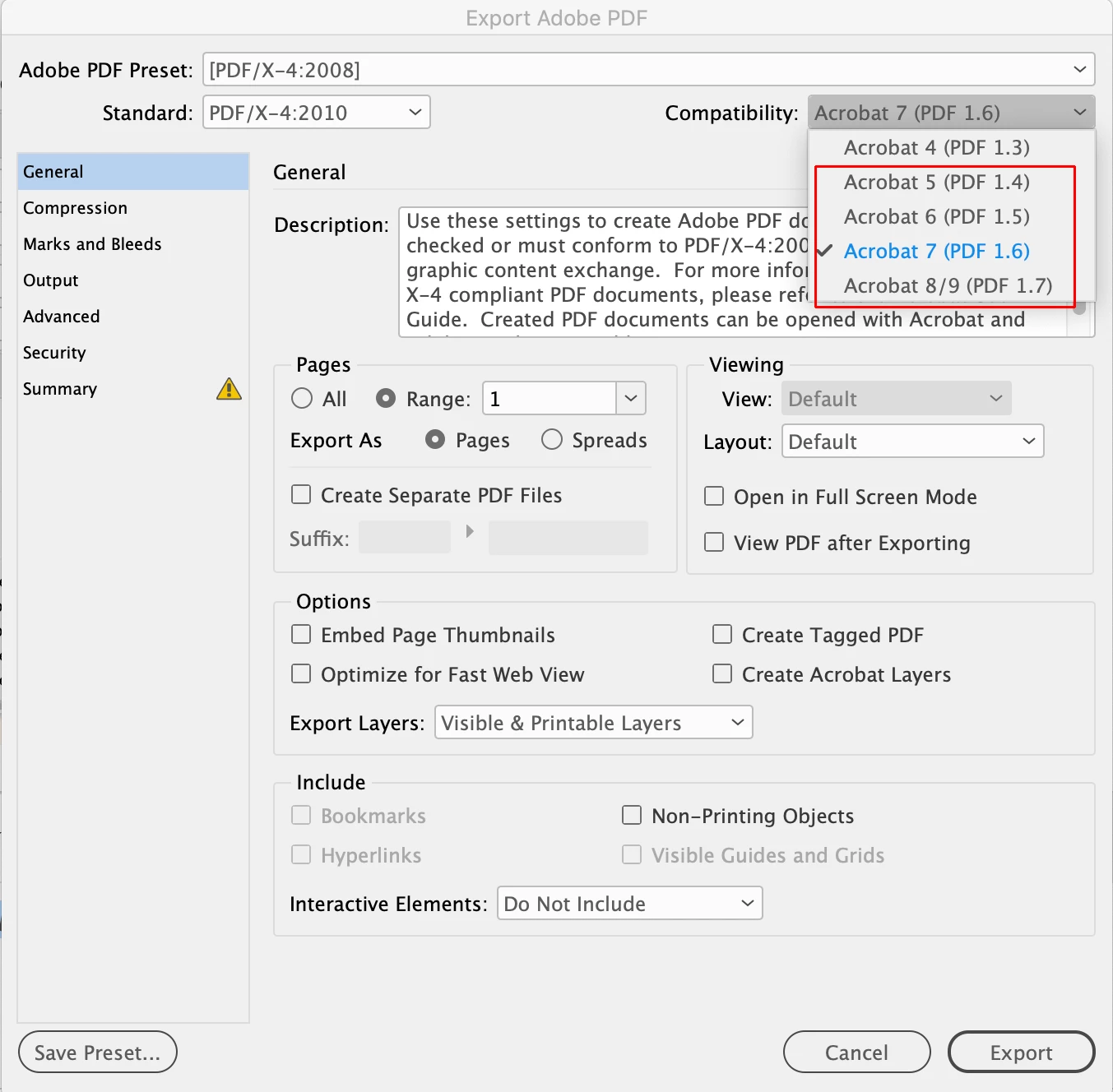The image size is (1113, 1092).
Task: Choose Acrobat 7 (PDF 1.6) option
Action: click(x=952, y=252)
